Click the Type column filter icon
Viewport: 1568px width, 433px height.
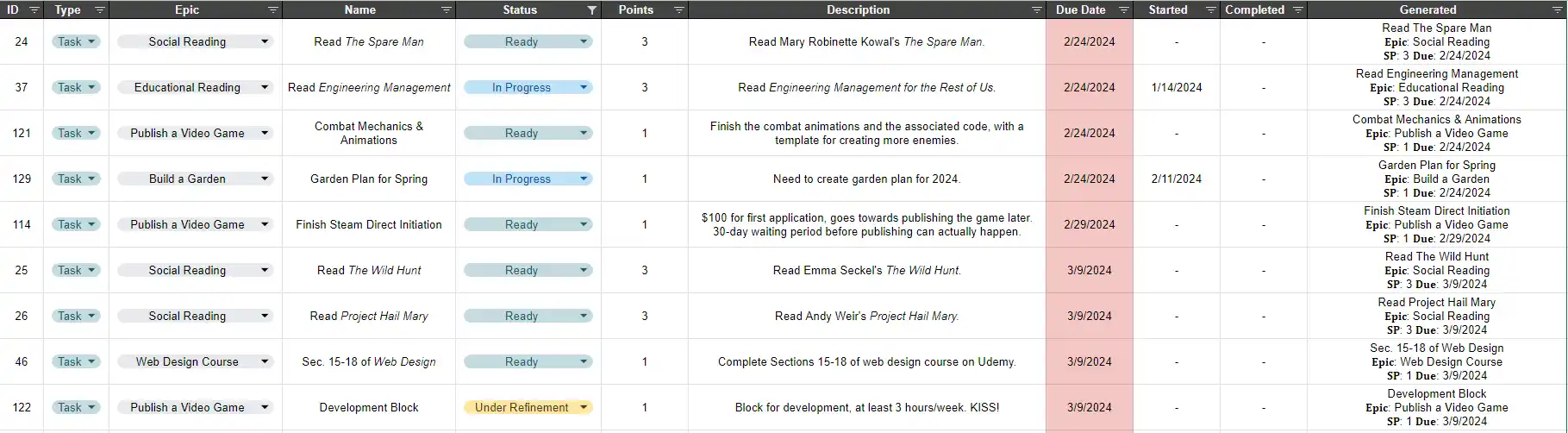pyautogui.click(x=100, y=10)
